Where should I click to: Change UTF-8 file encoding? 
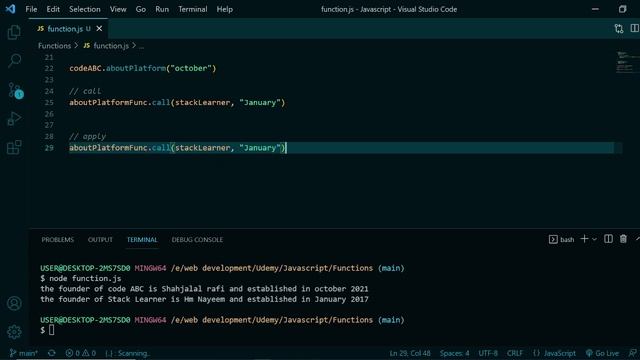click(488, 353)
